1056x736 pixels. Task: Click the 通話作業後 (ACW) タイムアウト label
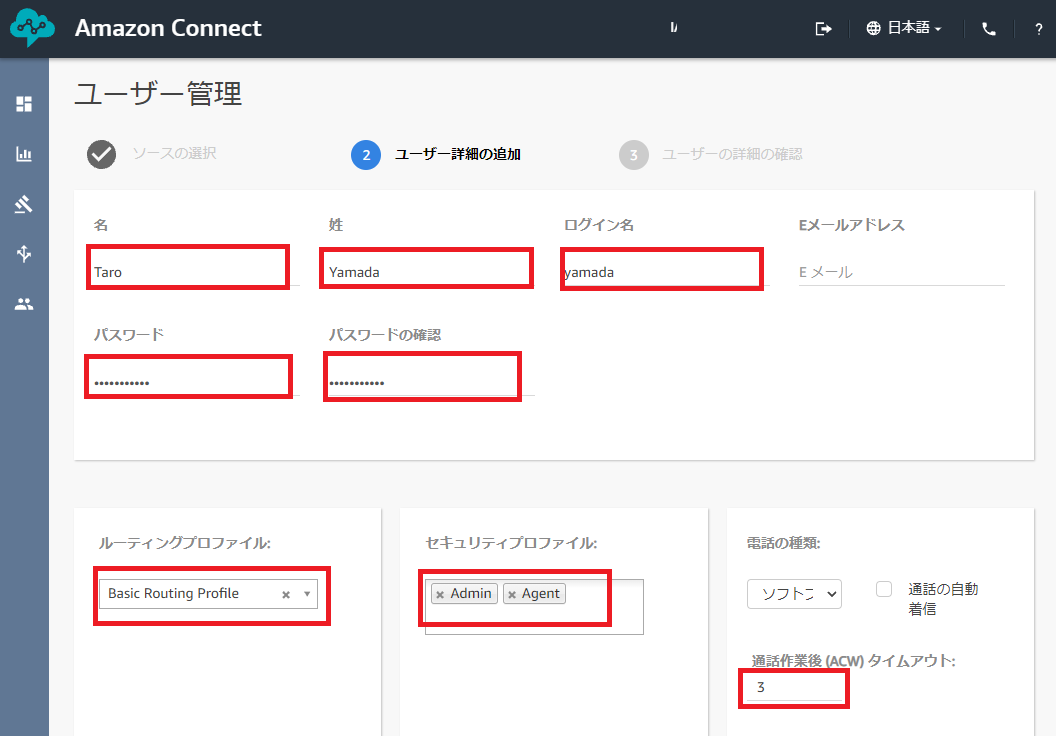853,661
